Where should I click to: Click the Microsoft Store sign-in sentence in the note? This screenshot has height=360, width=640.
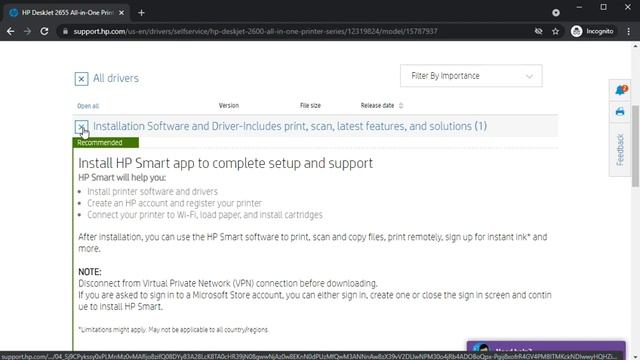coord(315,301)
